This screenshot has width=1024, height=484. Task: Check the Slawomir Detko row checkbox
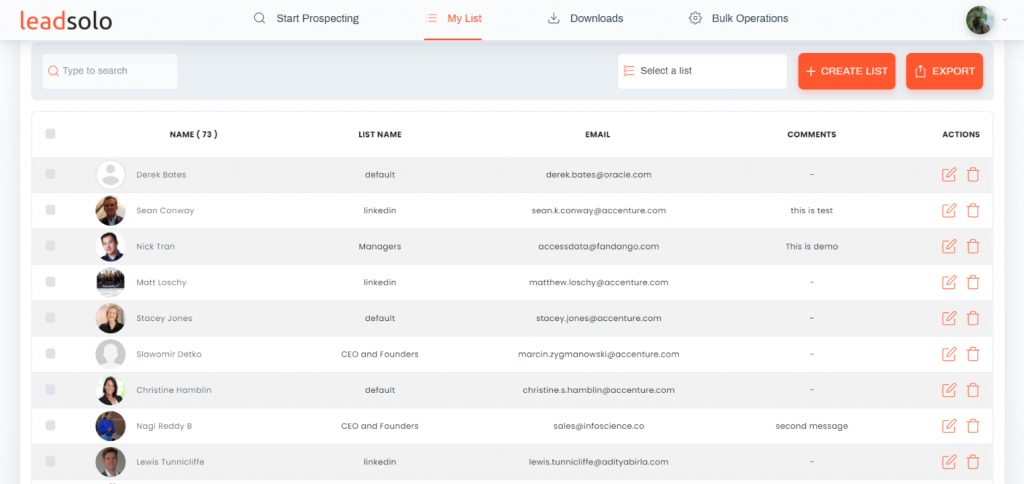pyautogui.click(x=50, y=354)
